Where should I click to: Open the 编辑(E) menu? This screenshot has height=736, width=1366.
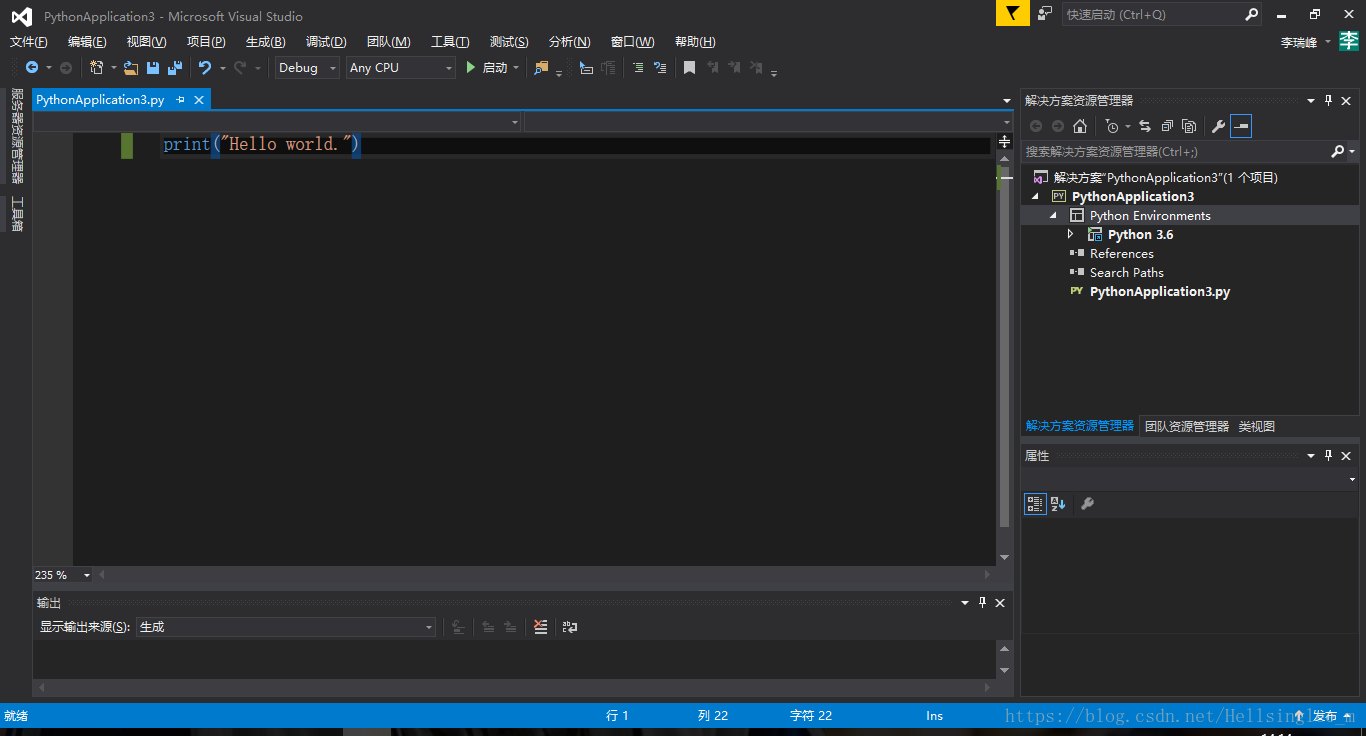[x=87, y=41]
